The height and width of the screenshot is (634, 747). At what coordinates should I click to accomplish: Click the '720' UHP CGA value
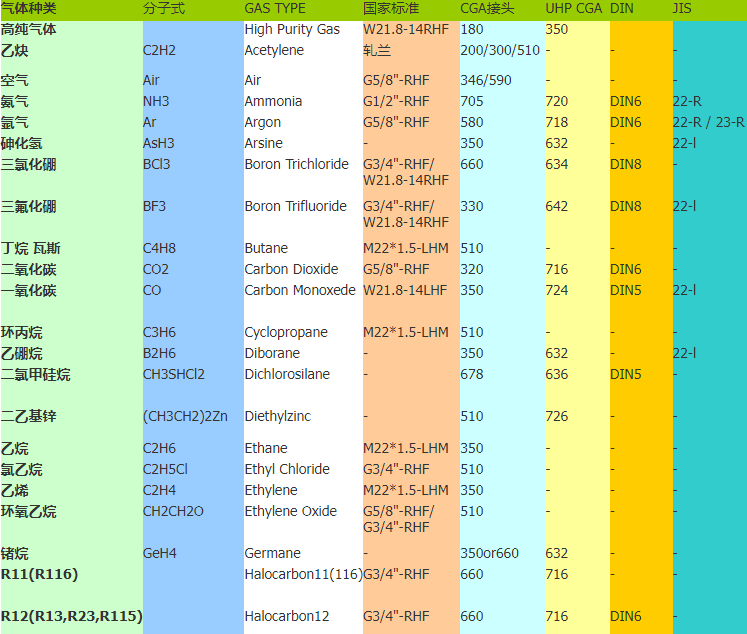click(556, 101)
